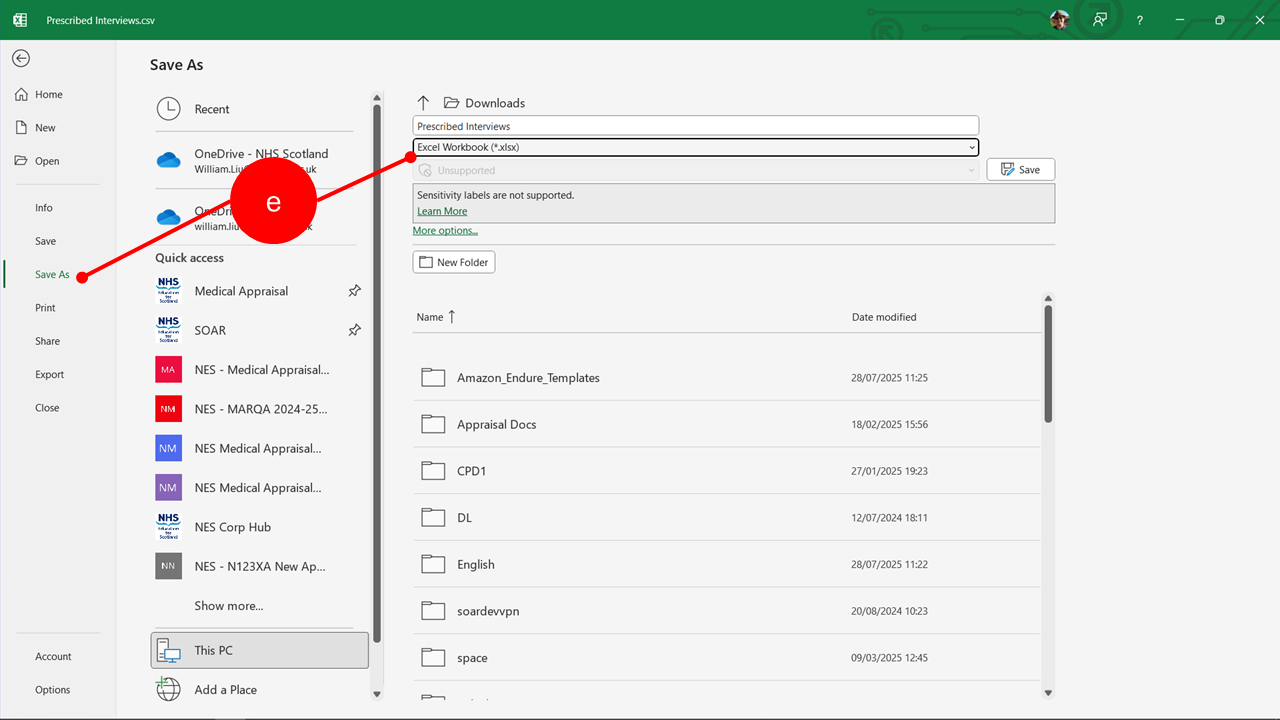Open the user account profile picture
Viewport: 1280px width, 720px height.
(1059, 20)
